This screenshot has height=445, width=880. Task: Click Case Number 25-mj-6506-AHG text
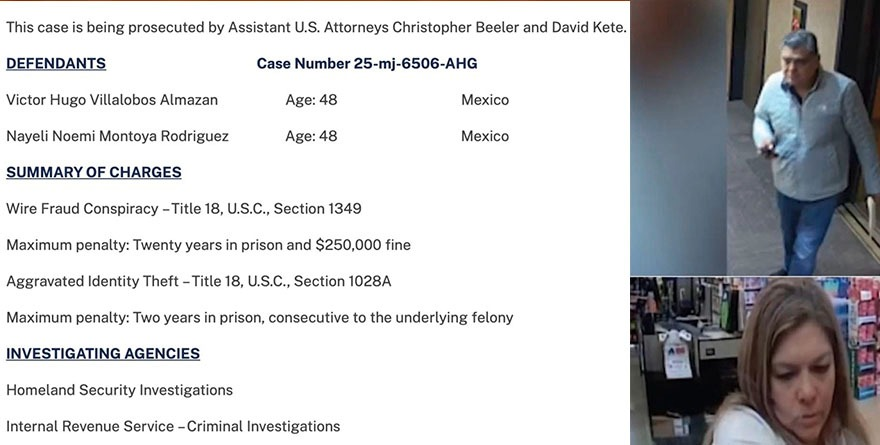click(x=367, y=64)
